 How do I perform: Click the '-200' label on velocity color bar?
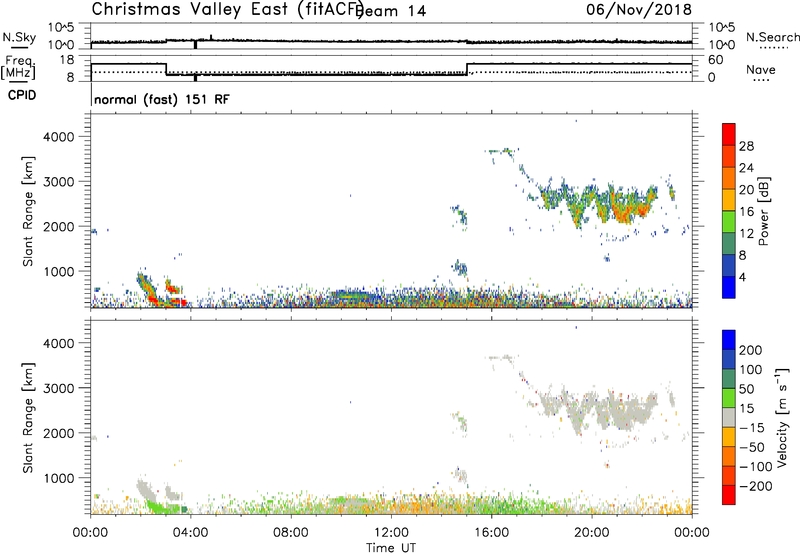click(756, 486)
